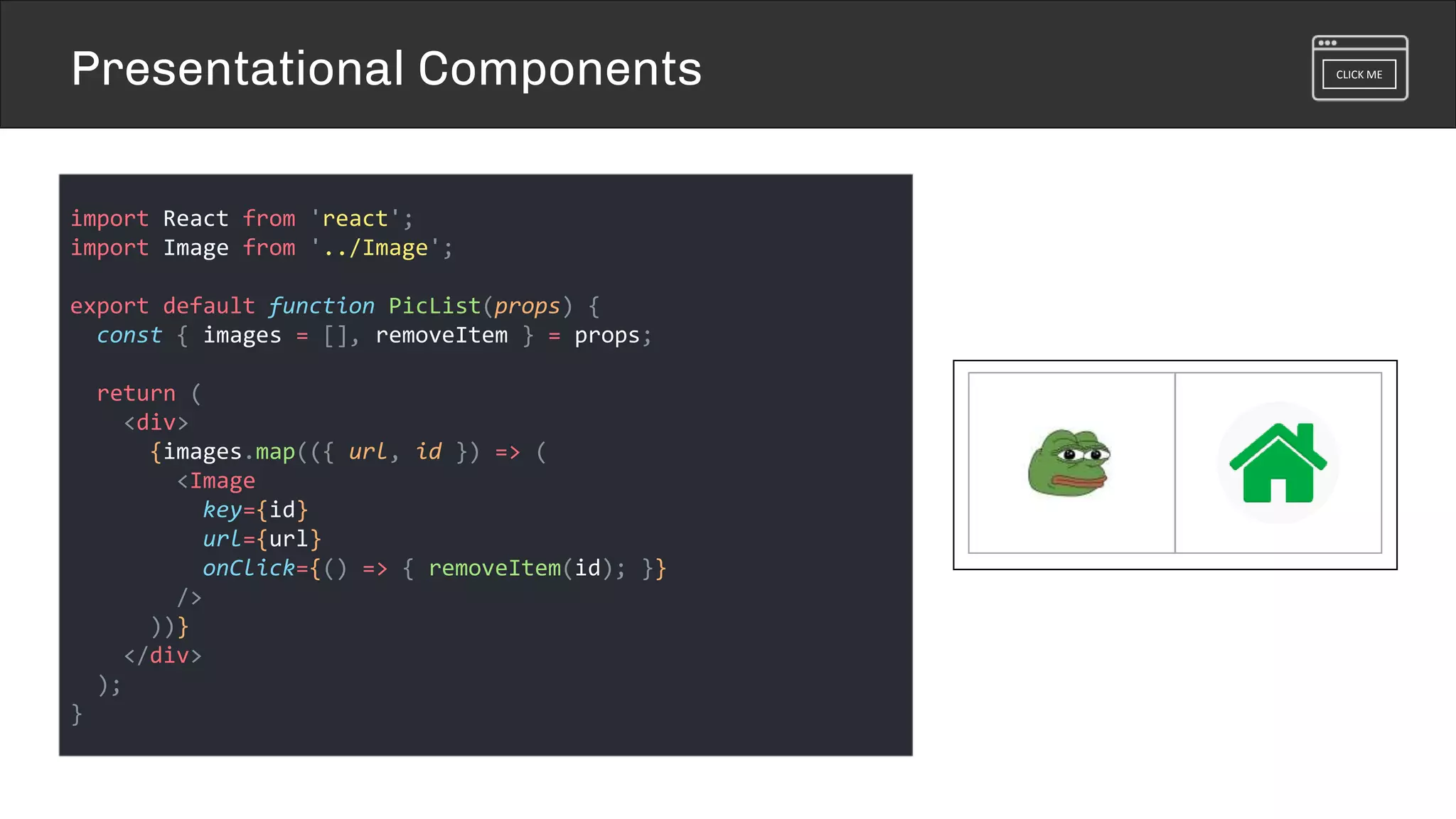
Task: Click the 'onClick' attribute name
Action: [249, 568]
